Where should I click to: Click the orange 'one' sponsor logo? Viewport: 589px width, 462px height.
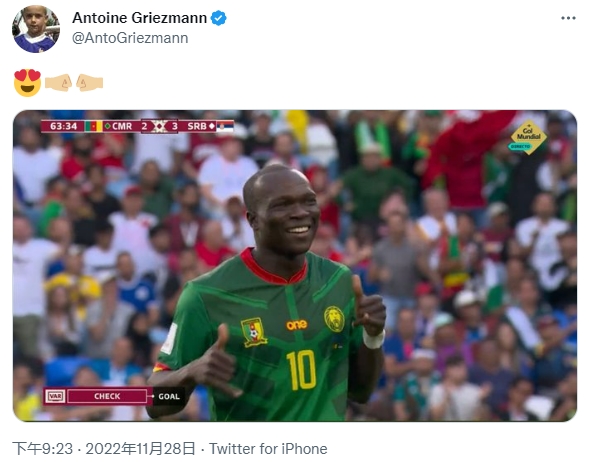pos(297,325)
